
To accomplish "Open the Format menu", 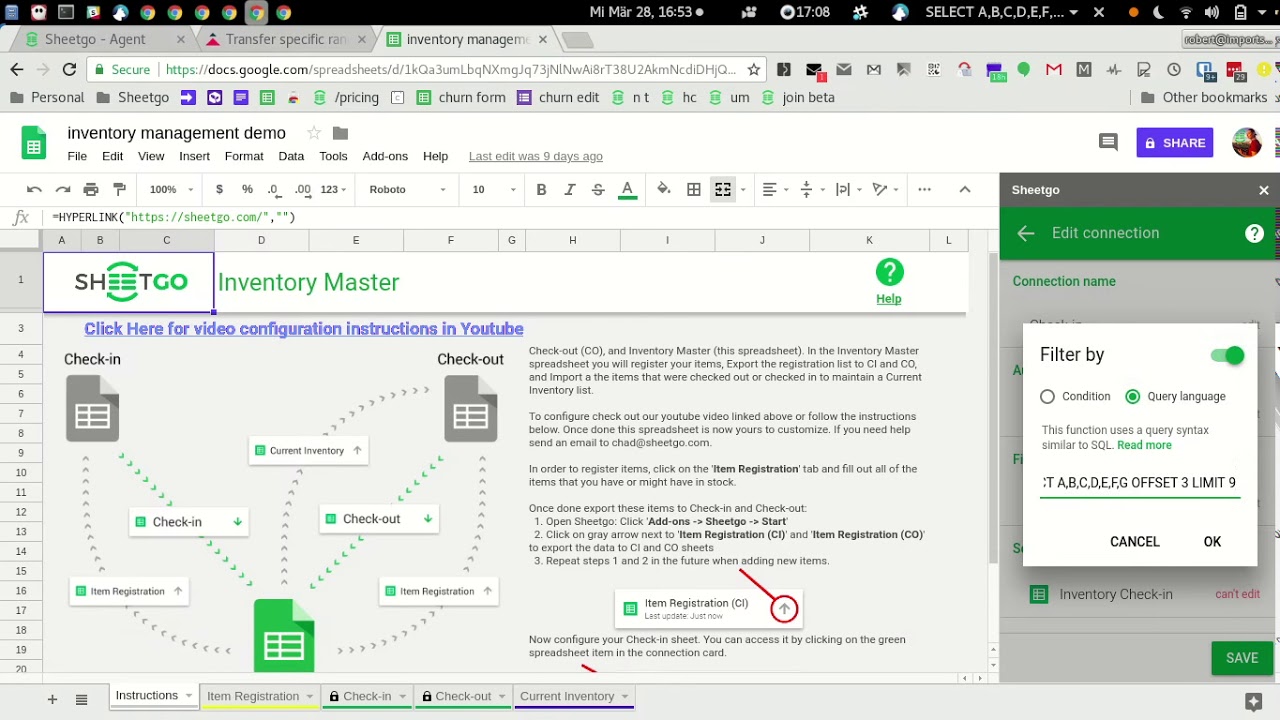I will [244, 156].
